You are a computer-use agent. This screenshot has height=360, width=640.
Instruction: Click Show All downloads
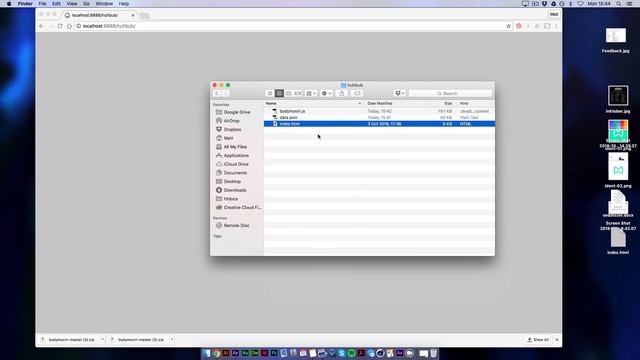click(538, 340)
